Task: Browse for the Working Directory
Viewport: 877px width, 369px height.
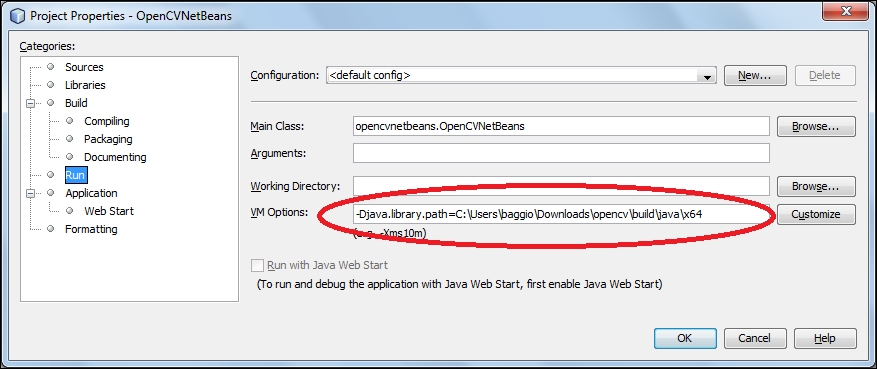Action: (816, 186)
